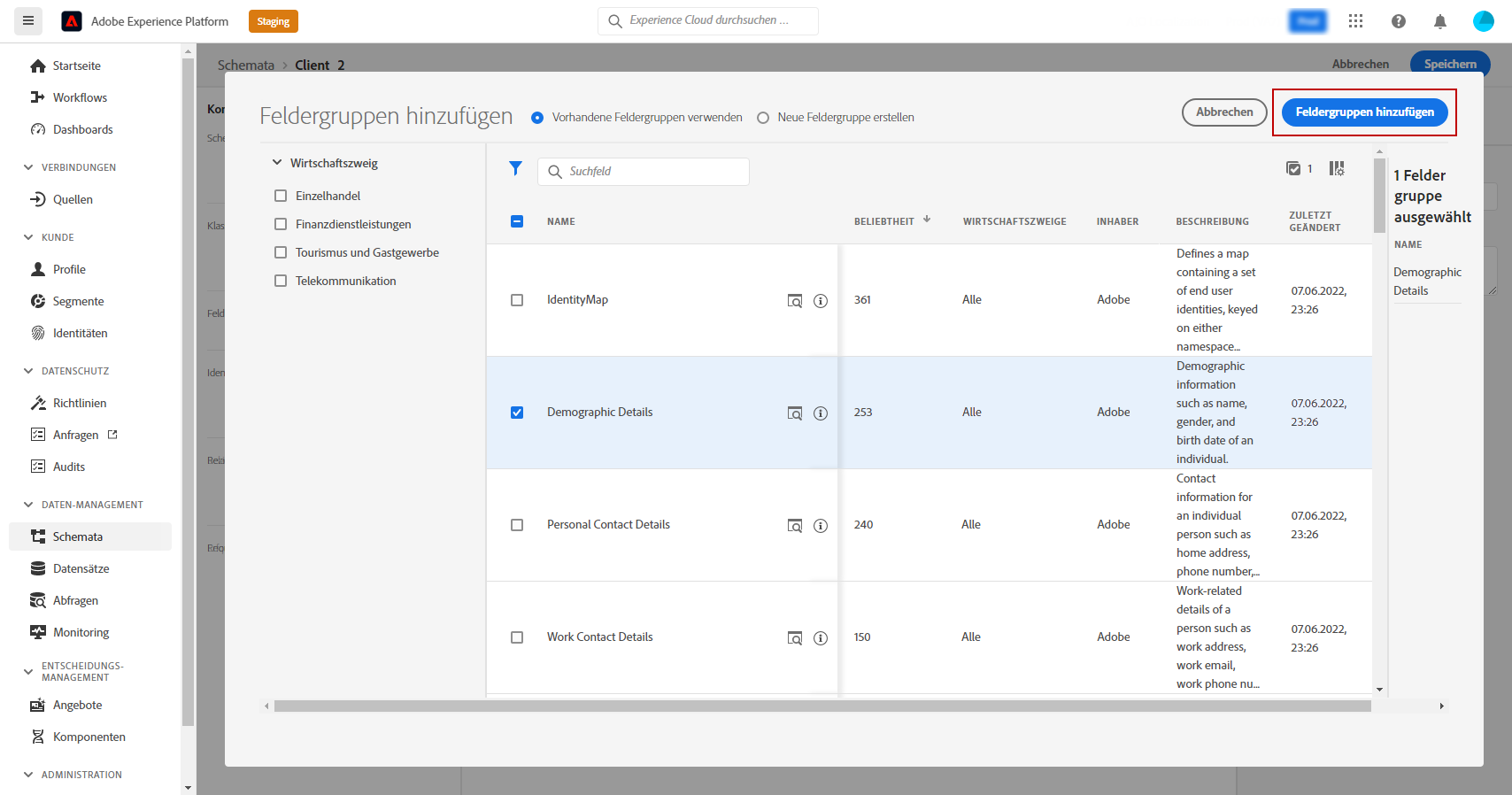Open the help question mark icon
The width and height of the screenshot is (1512, 795).
[x=1399, y=21]
